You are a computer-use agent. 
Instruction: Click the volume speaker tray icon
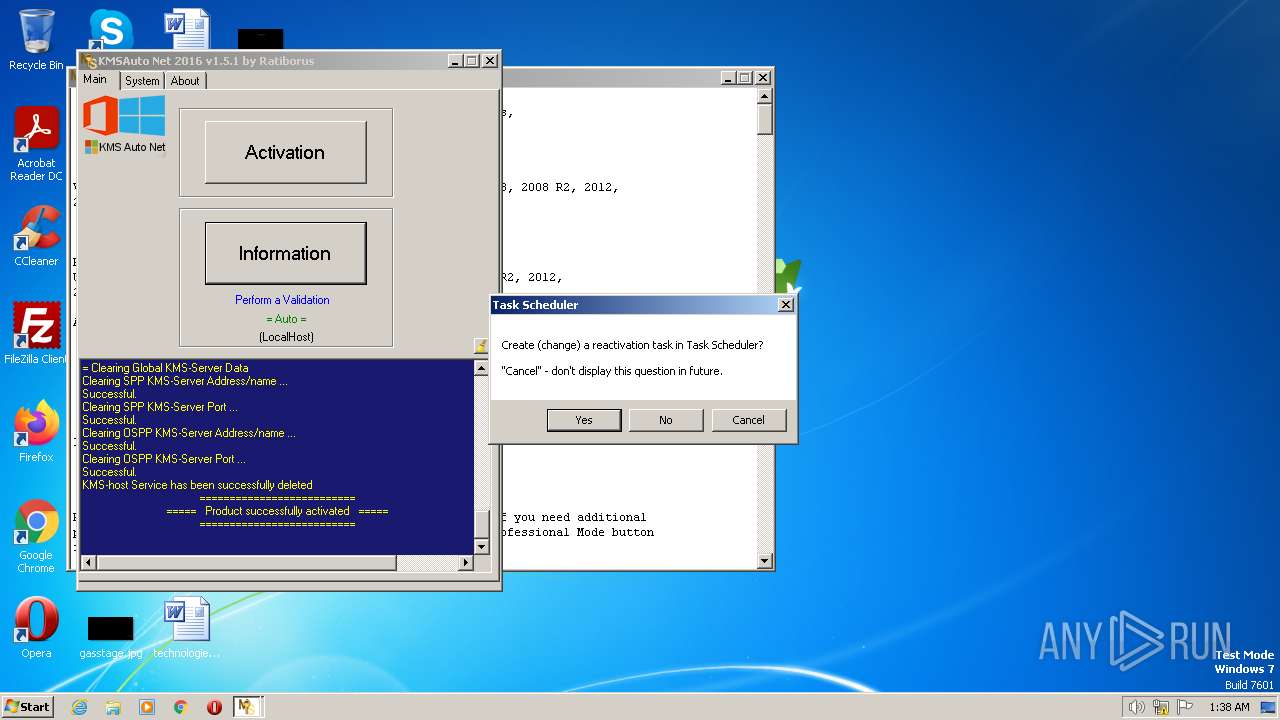pyautogui.click(x=1136, y=707)
